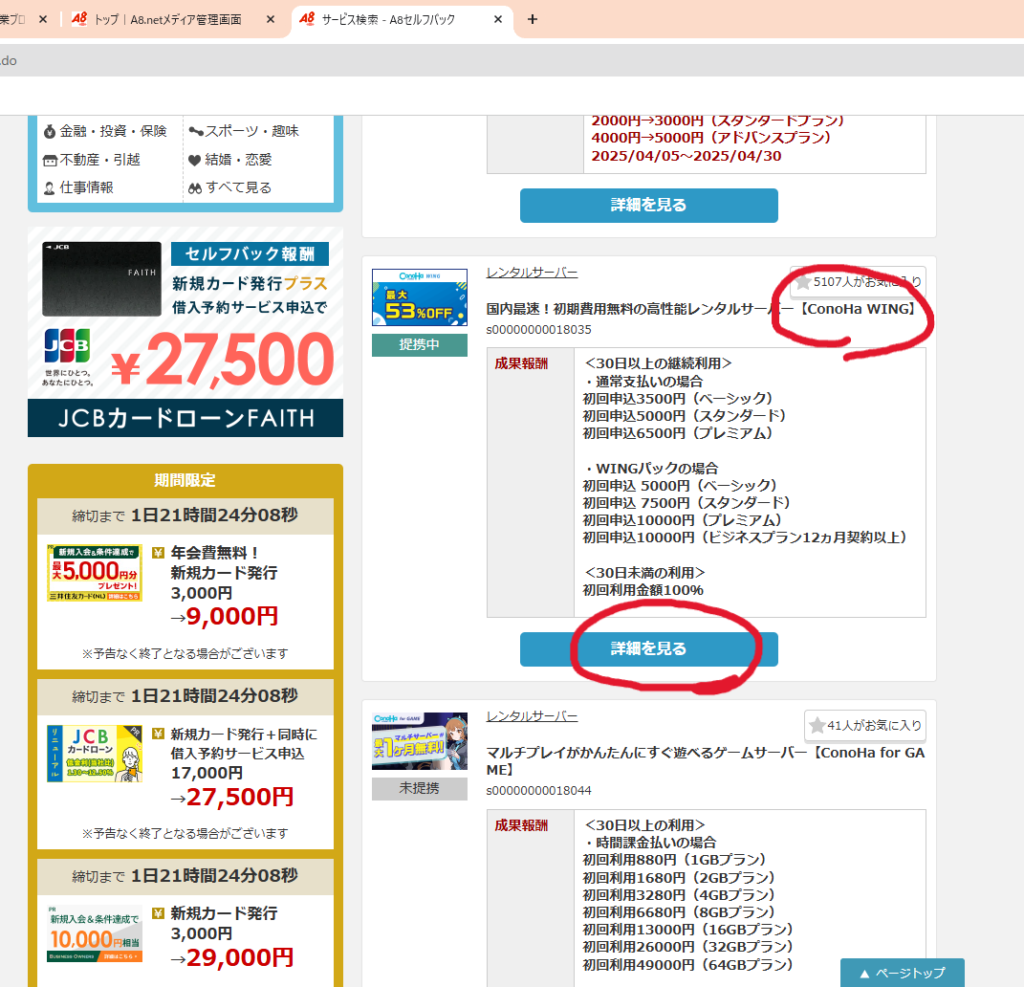Image resolution: width=1024 pixels, height=987 pixels.
Task: Click the 初回申込3500円（ベーシック） reward line
Action: 678,398
